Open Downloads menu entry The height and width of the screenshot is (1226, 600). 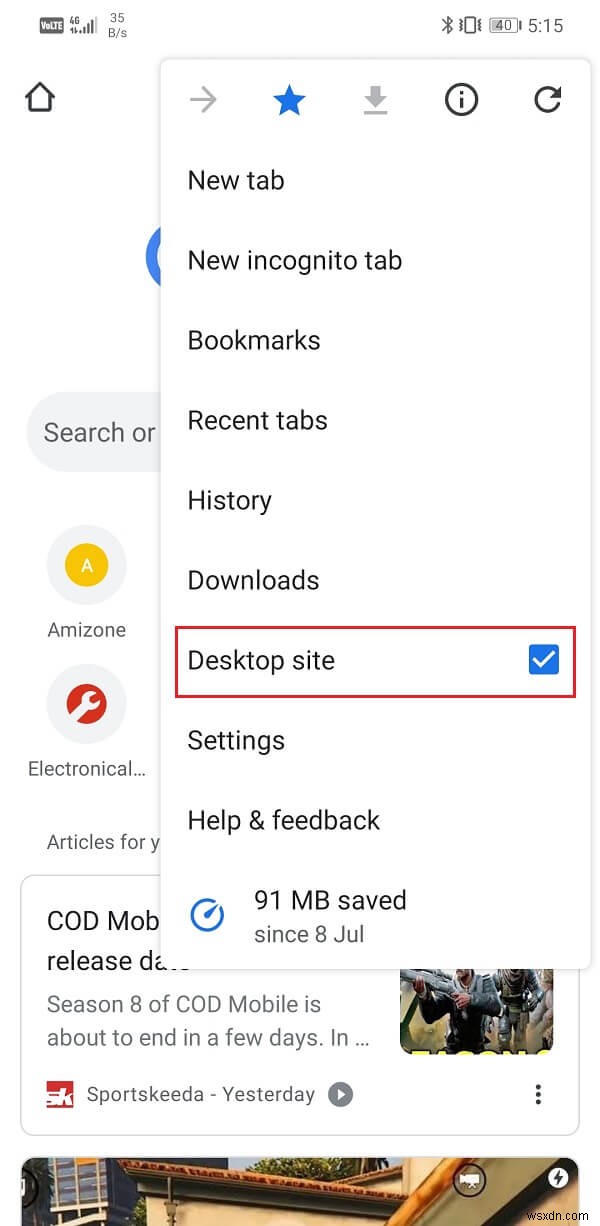click(x=254, y=581)
